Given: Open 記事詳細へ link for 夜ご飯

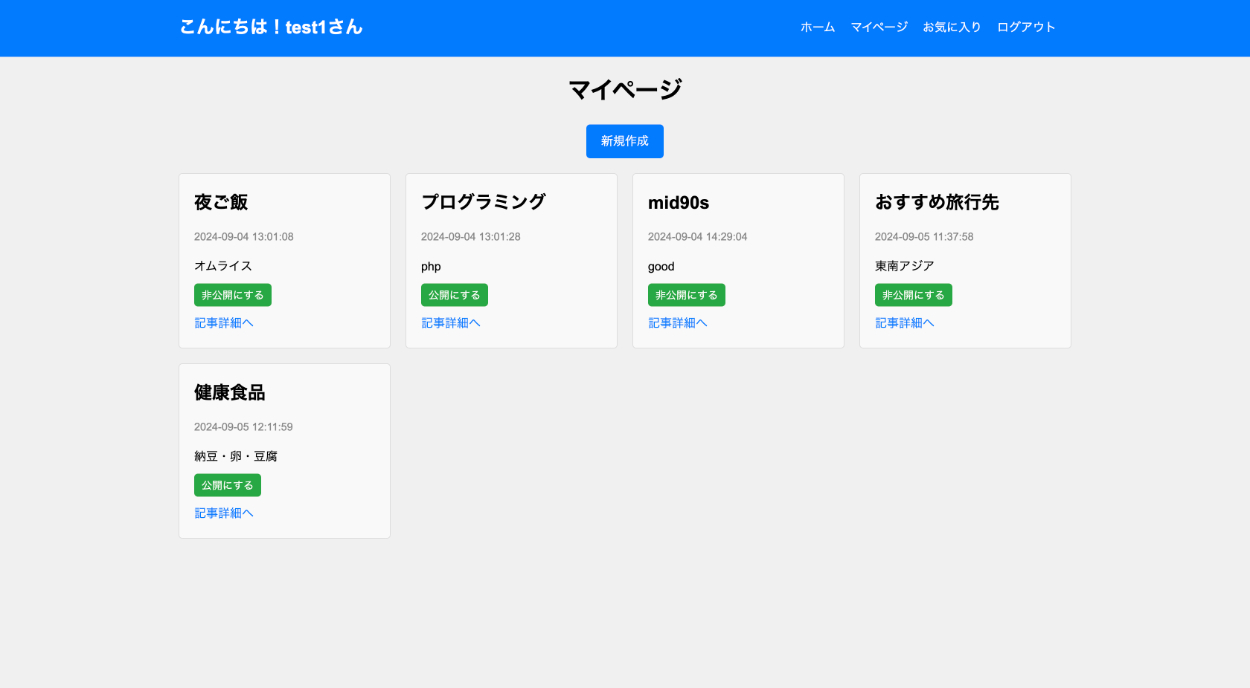Looking at the screenshot, I should [224, 323].
